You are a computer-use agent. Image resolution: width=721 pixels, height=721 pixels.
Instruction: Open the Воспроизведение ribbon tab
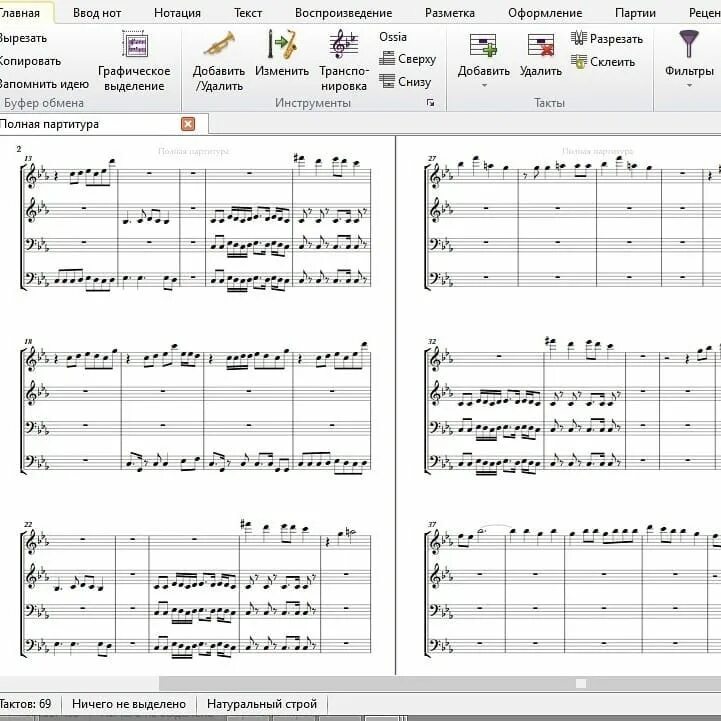[343, 13]
